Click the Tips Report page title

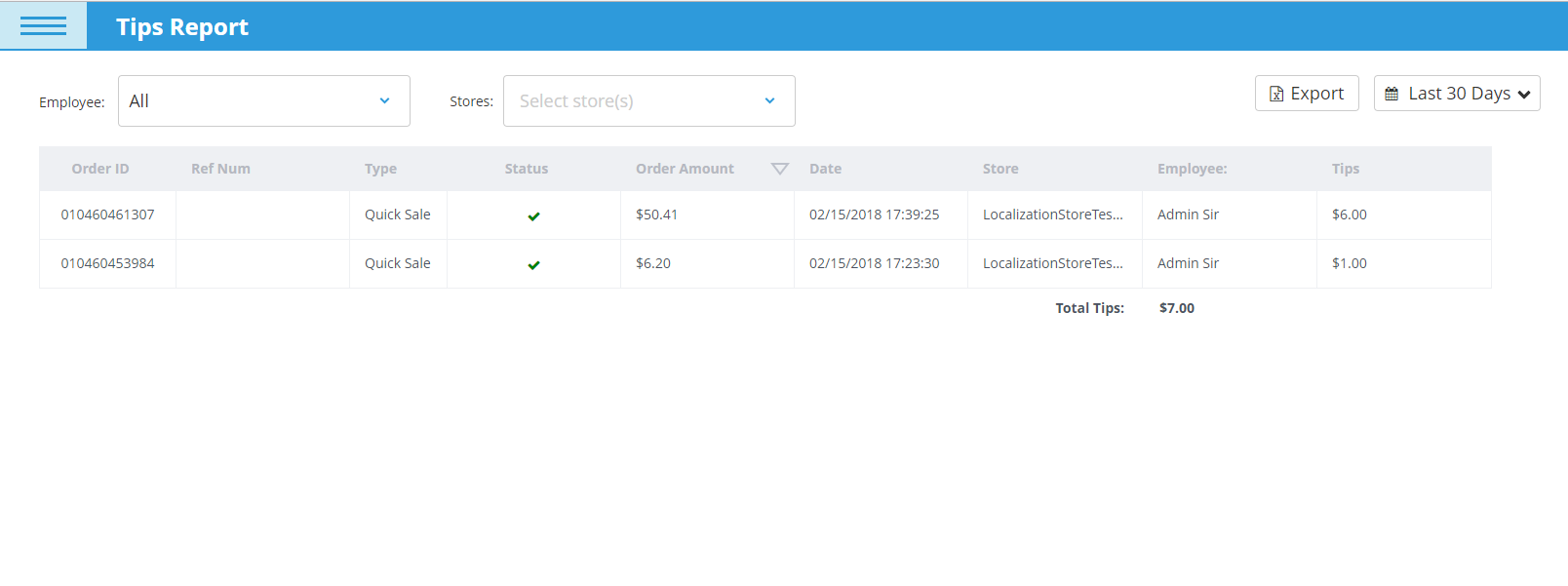pyautogui.click(x=182, y=27)
